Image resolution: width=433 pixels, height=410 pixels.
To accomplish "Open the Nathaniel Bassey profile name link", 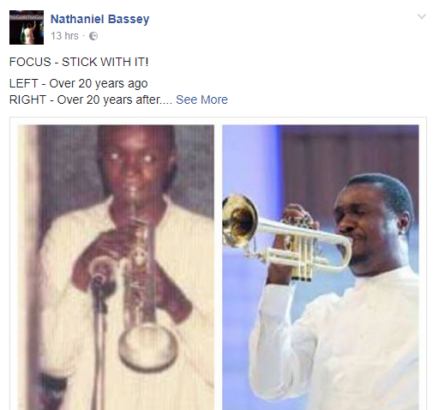I will pos(100,19).
